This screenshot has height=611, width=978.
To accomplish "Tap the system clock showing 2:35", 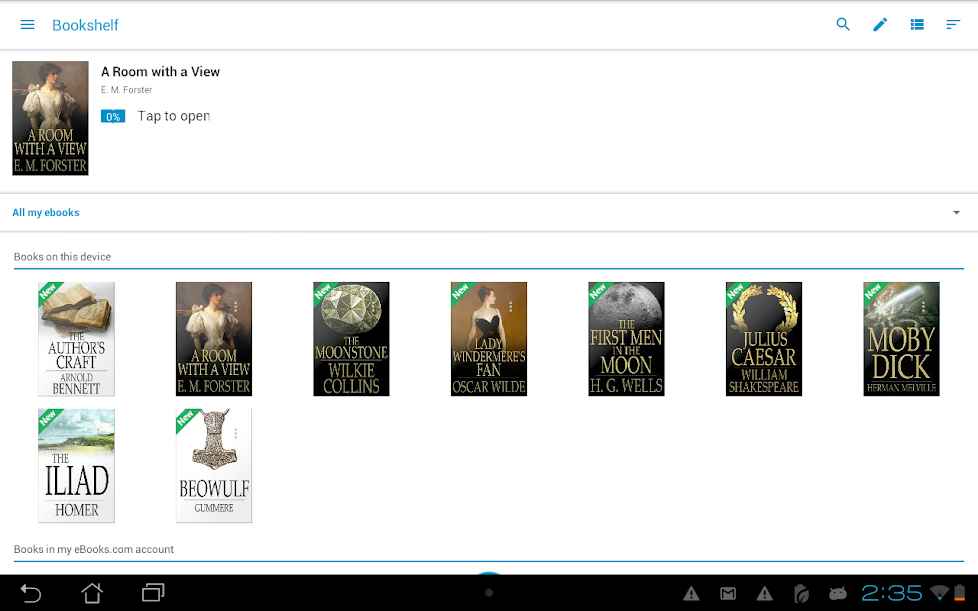I will pos(892,593).
